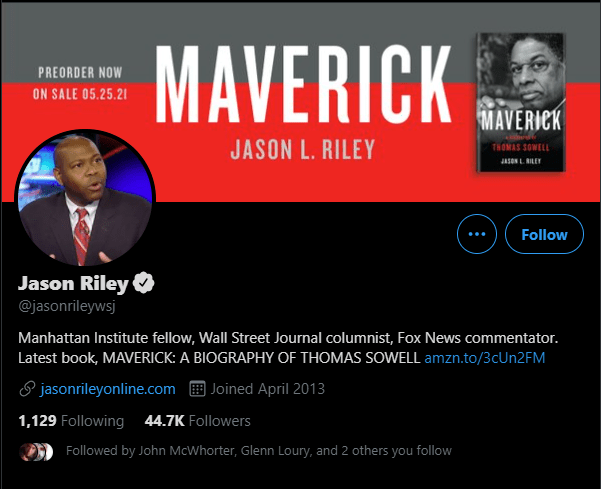Open the followed by John McWhorter, Glenn Loury text
601x489 pixels.
click(259, 451)
